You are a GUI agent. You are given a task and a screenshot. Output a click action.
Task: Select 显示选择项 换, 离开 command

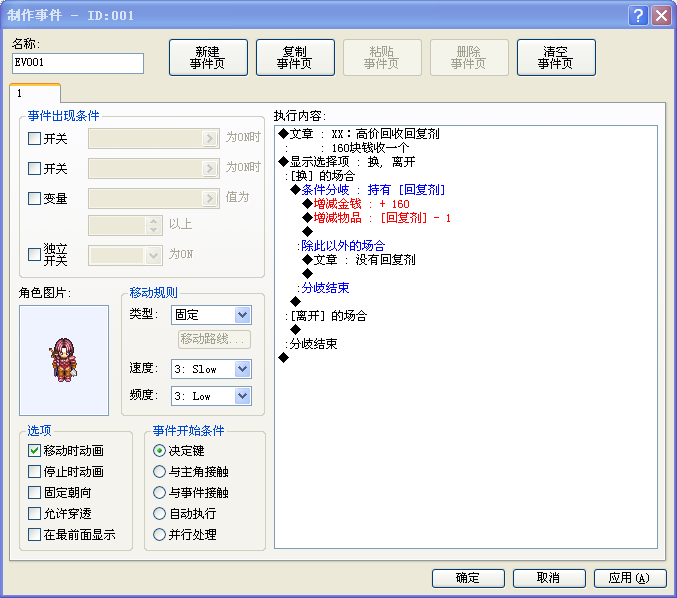point(347,162)
